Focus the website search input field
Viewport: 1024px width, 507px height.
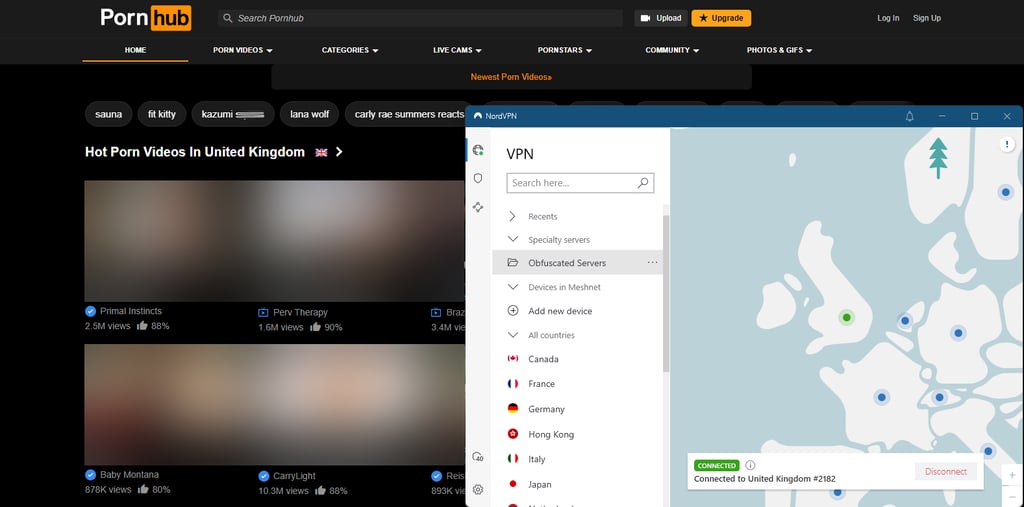click(x=421, y=18)
